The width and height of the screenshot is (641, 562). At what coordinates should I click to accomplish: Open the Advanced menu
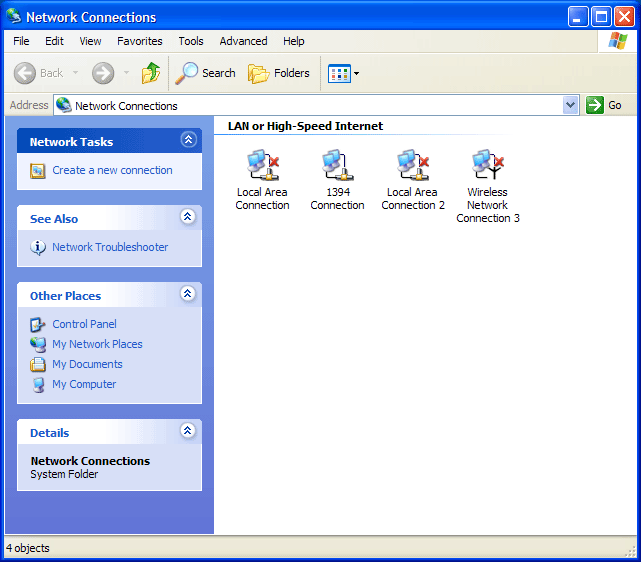(x=243, y=41)
